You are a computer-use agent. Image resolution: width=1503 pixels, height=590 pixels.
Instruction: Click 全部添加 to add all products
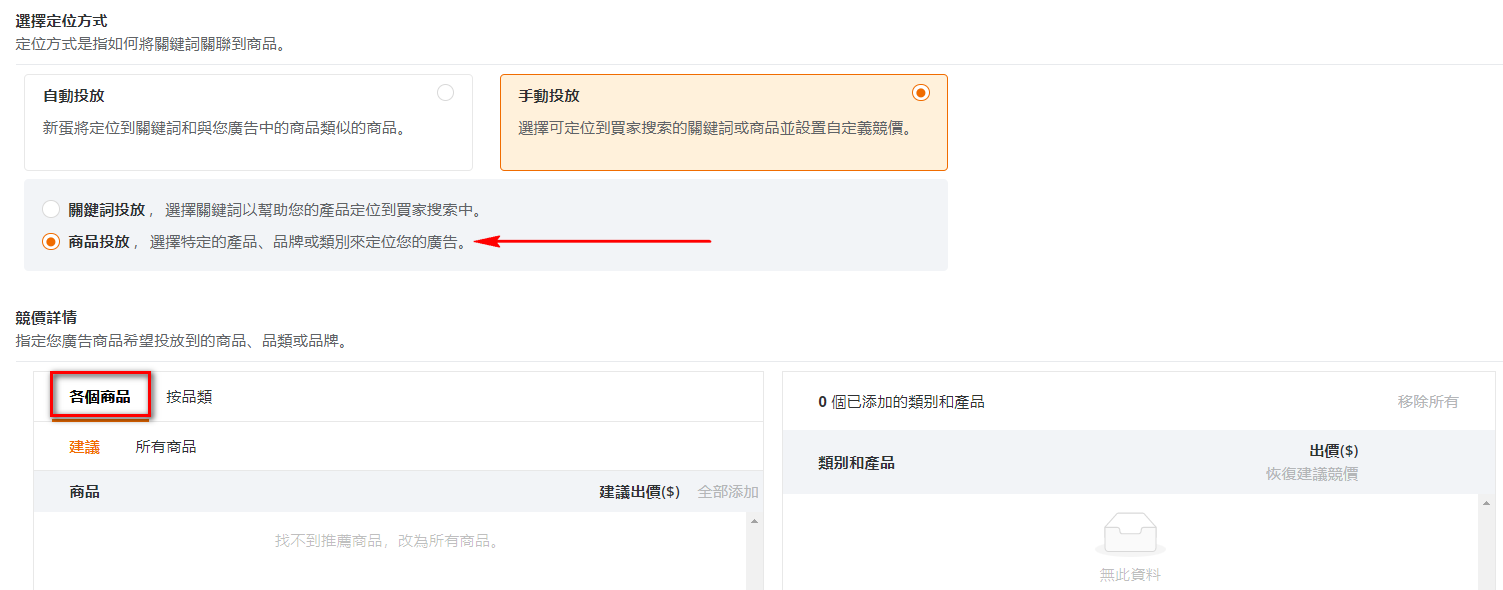click(728, 492)
